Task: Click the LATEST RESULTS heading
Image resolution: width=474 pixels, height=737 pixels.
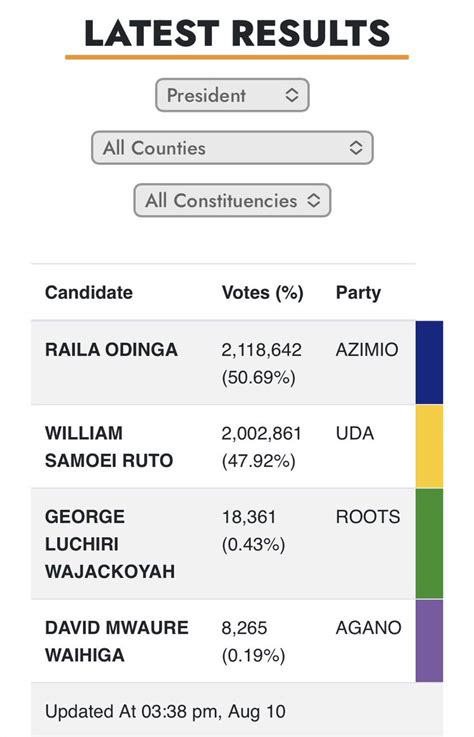Action: [237, 33]
